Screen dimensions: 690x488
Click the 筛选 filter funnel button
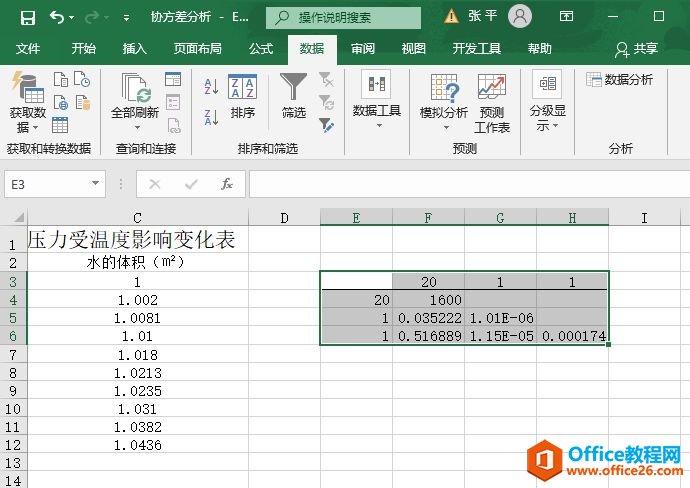[x=294, y=96]
